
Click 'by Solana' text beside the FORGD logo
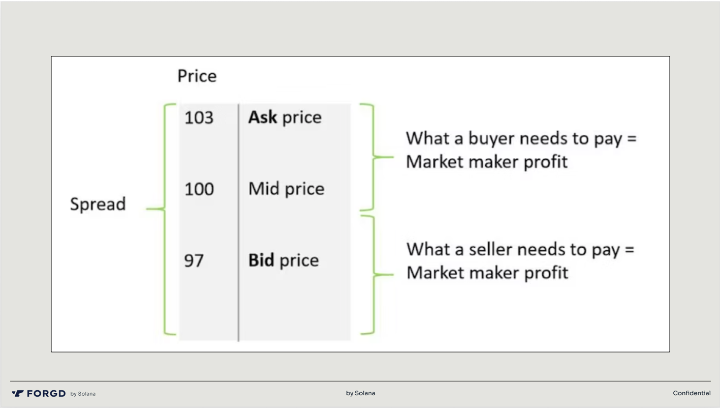coord(83,394)
